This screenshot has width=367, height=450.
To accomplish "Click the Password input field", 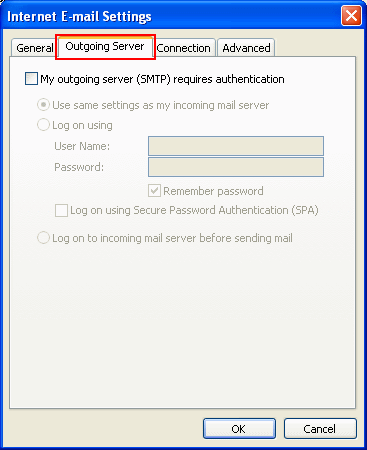I will point(236,167).
